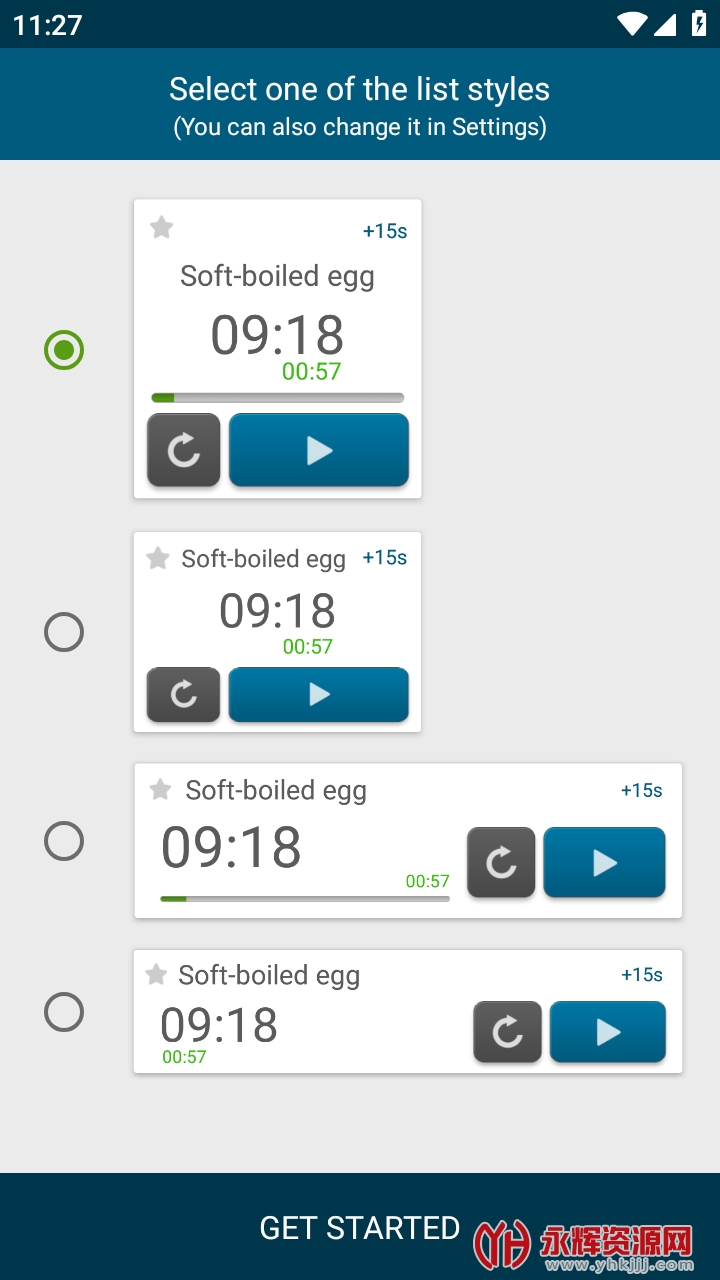The image size is (720, 1280).
Task: Tap +15s in the first style card
Action: (385, 231)
